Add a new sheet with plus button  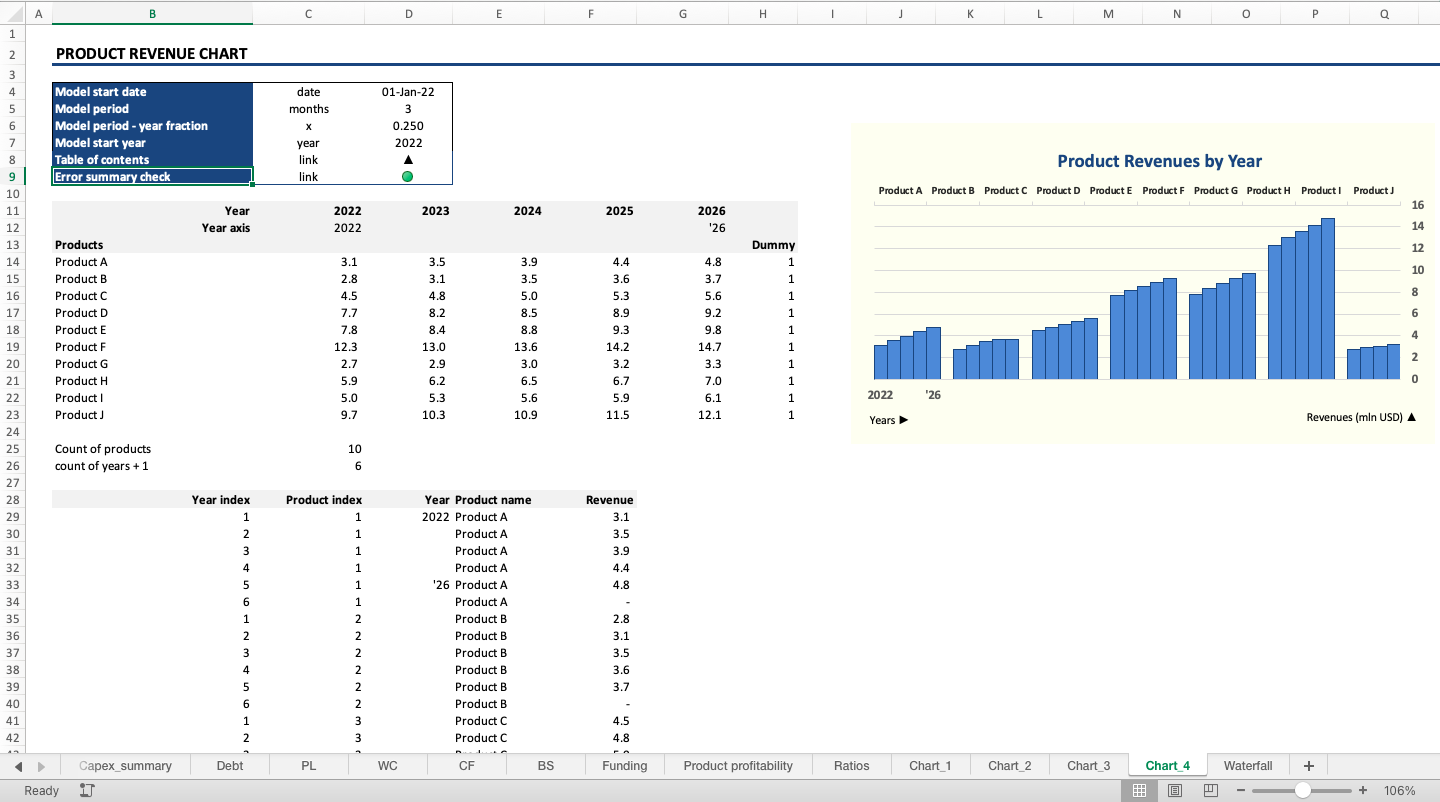(1309, 766)
